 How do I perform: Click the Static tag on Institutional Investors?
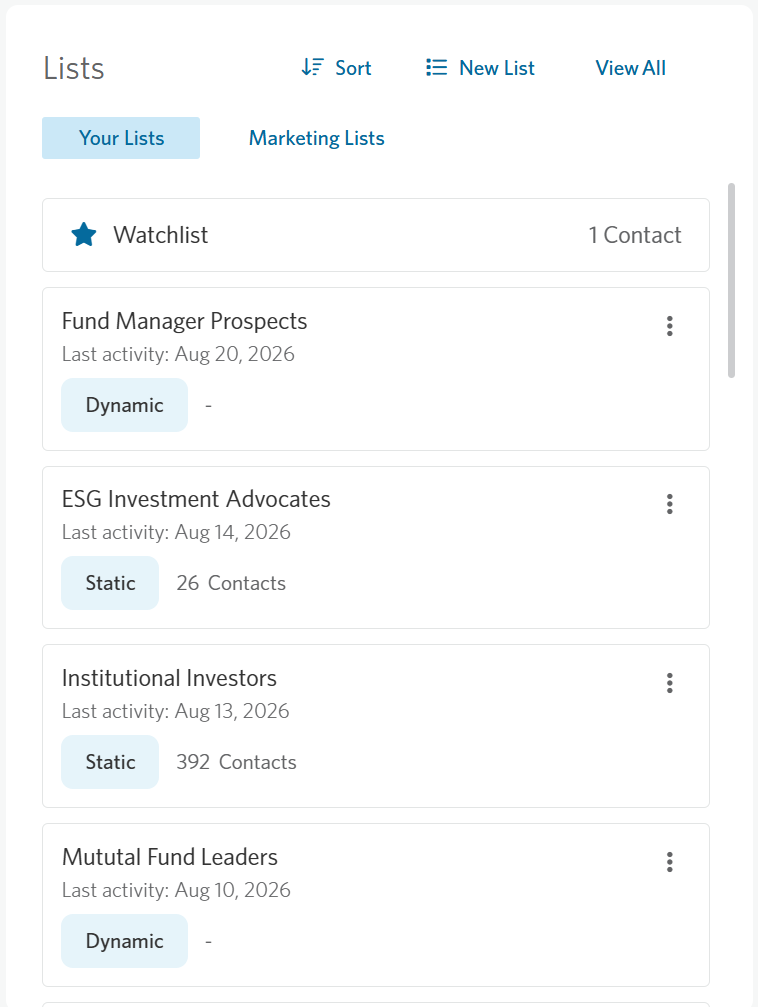click(x=110, y=762)
